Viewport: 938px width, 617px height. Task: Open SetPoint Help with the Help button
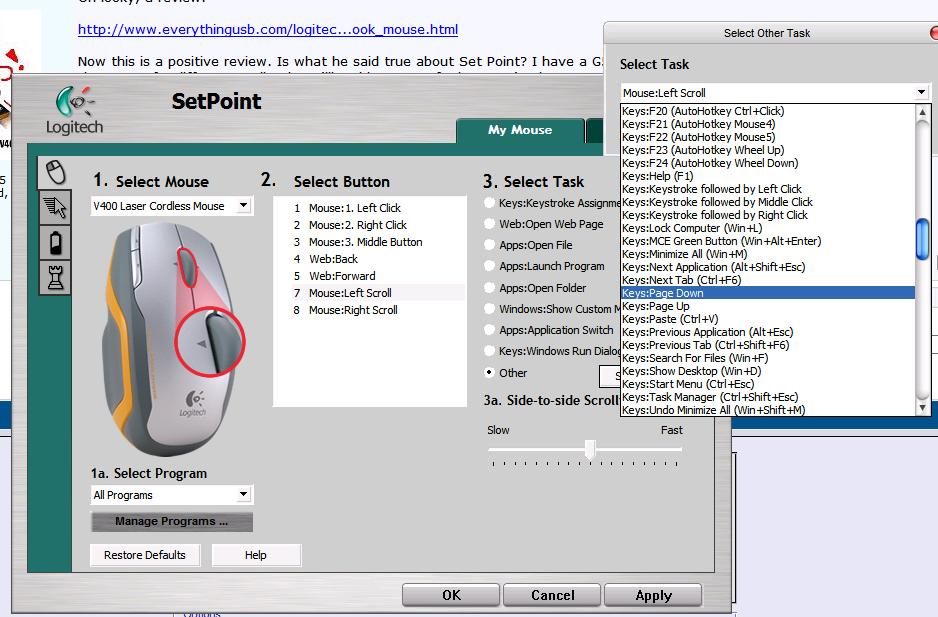point(256,555)
